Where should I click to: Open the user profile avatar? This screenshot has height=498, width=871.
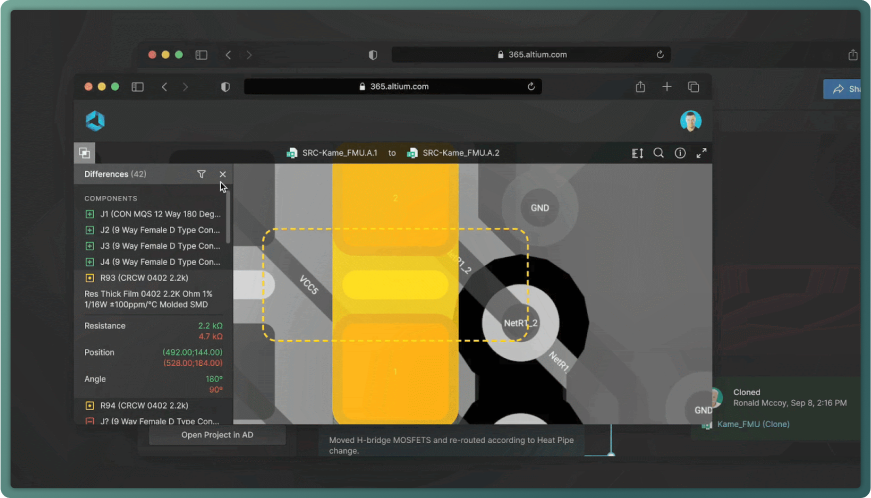coord(690,121)
